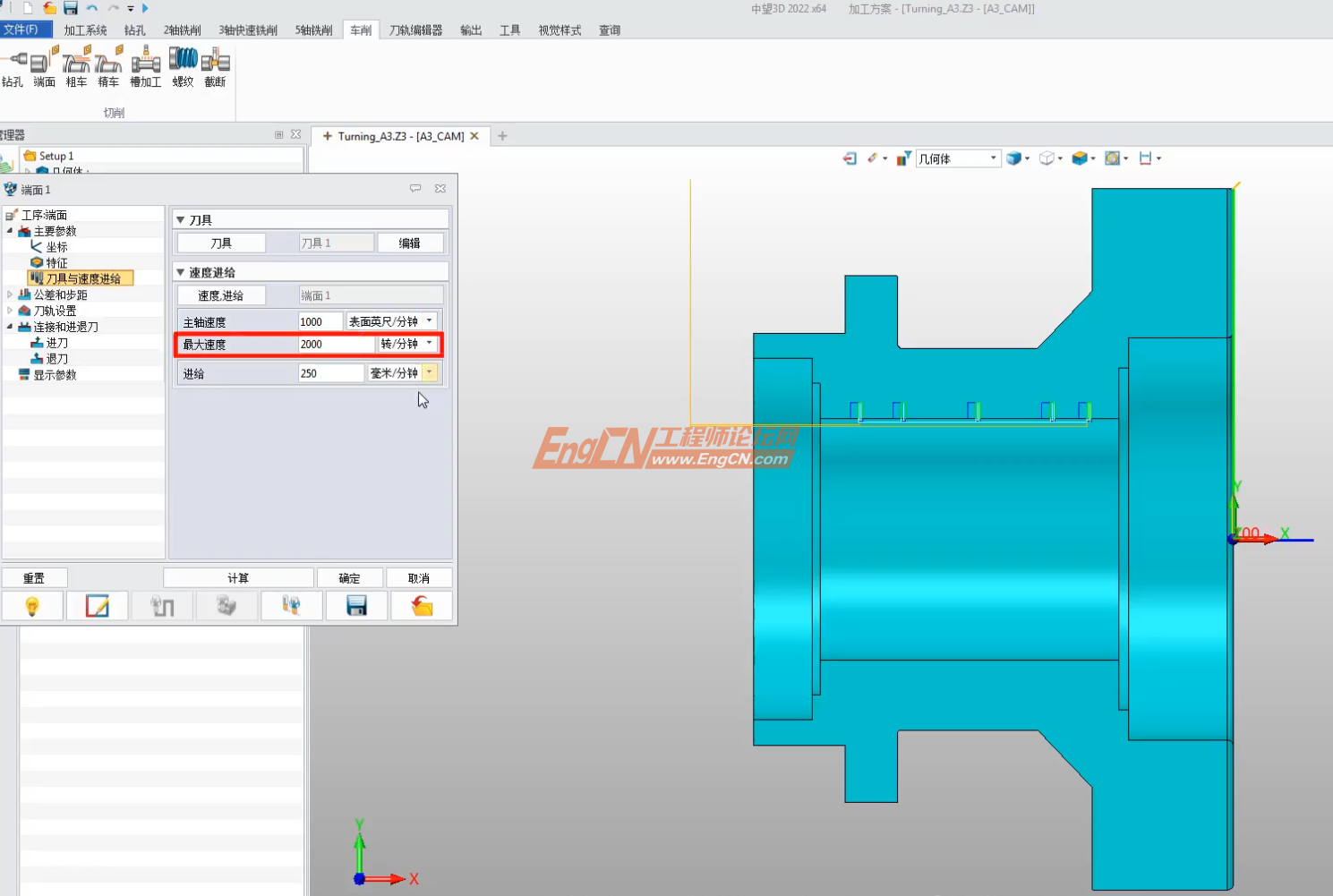
Task: Click the lightbulb hint icon in dialog
Action: coord(32,606)
